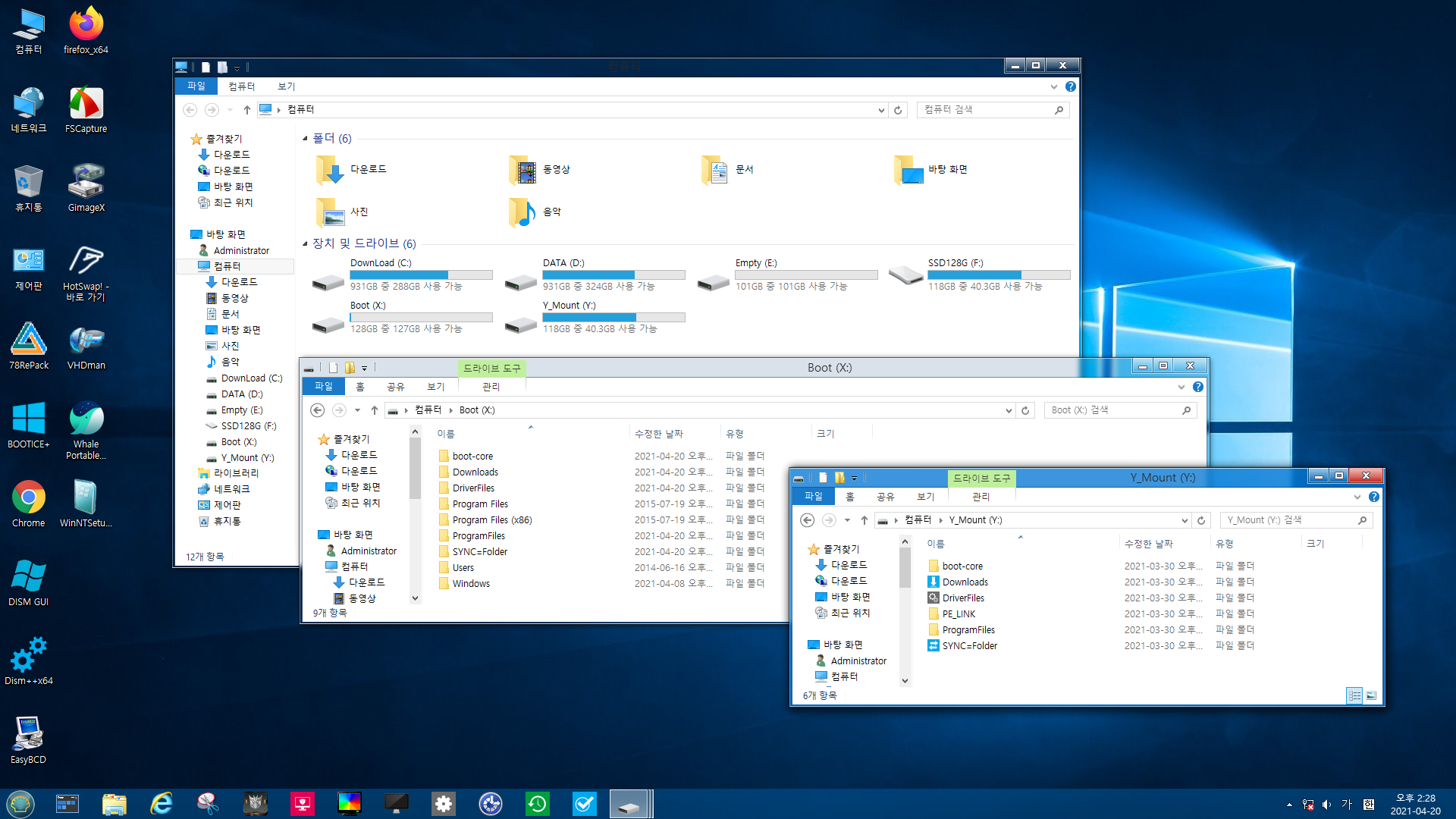Launch FSCapture from the desktop
1456x819 pixels.
click(x=86, y=110)
